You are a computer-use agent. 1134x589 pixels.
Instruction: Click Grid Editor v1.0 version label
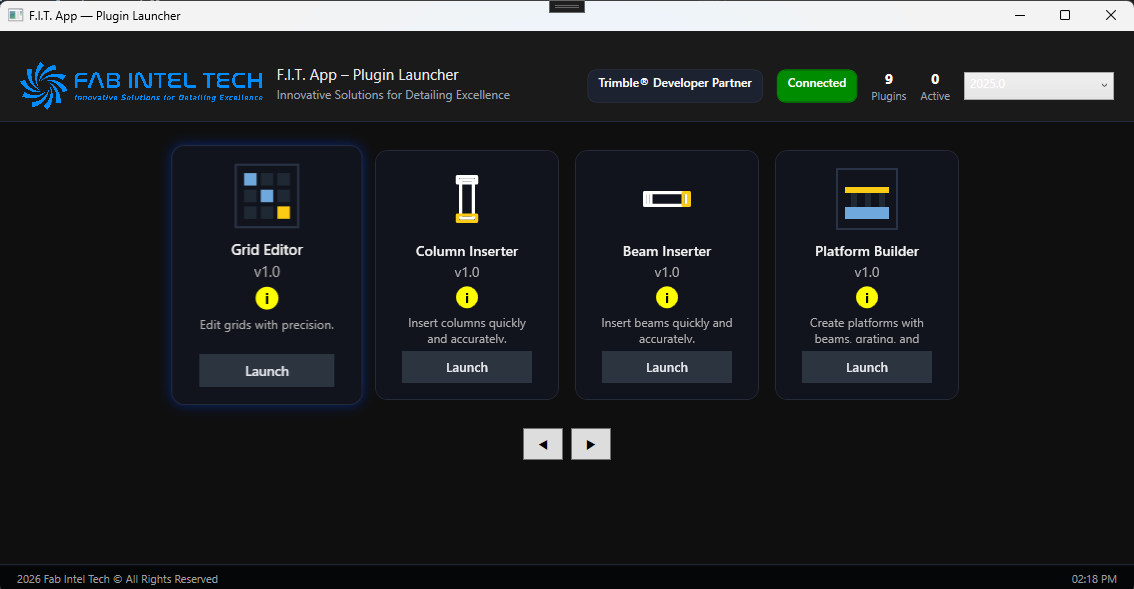pos(267,272)
